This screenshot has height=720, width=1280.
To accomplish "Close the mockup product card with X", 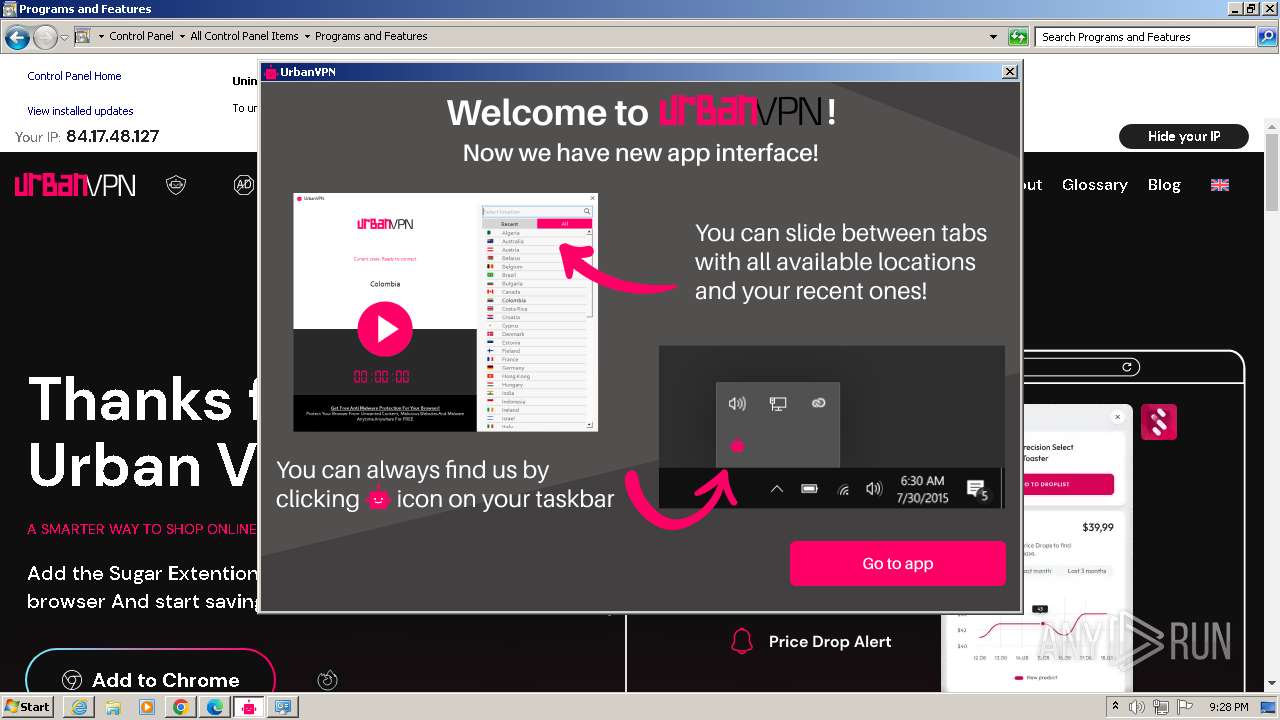I will (x=1117, y=416).
